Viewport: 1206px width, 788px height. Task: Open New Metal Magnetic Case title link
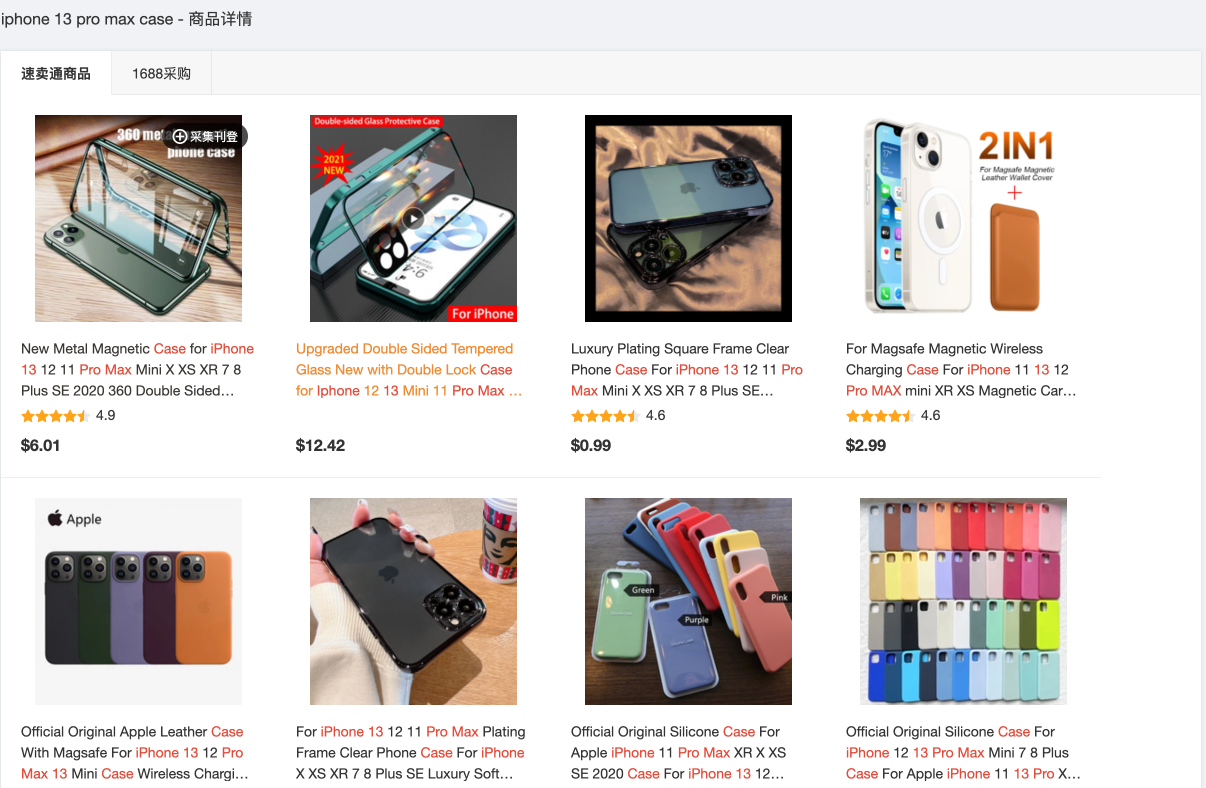click(137, 369)
